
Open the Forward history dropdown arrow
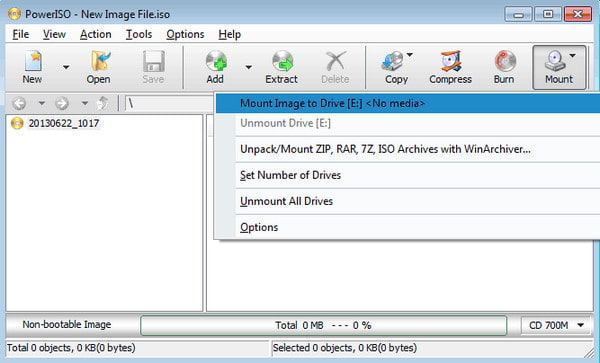pos(85,103)
